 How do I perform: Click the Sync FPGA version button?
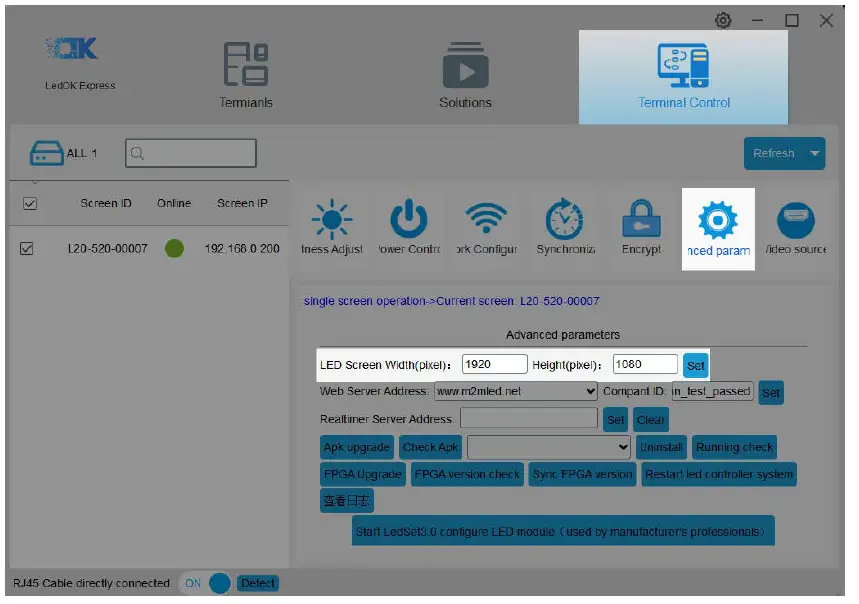pyautogui.click(x=582, y=474)
